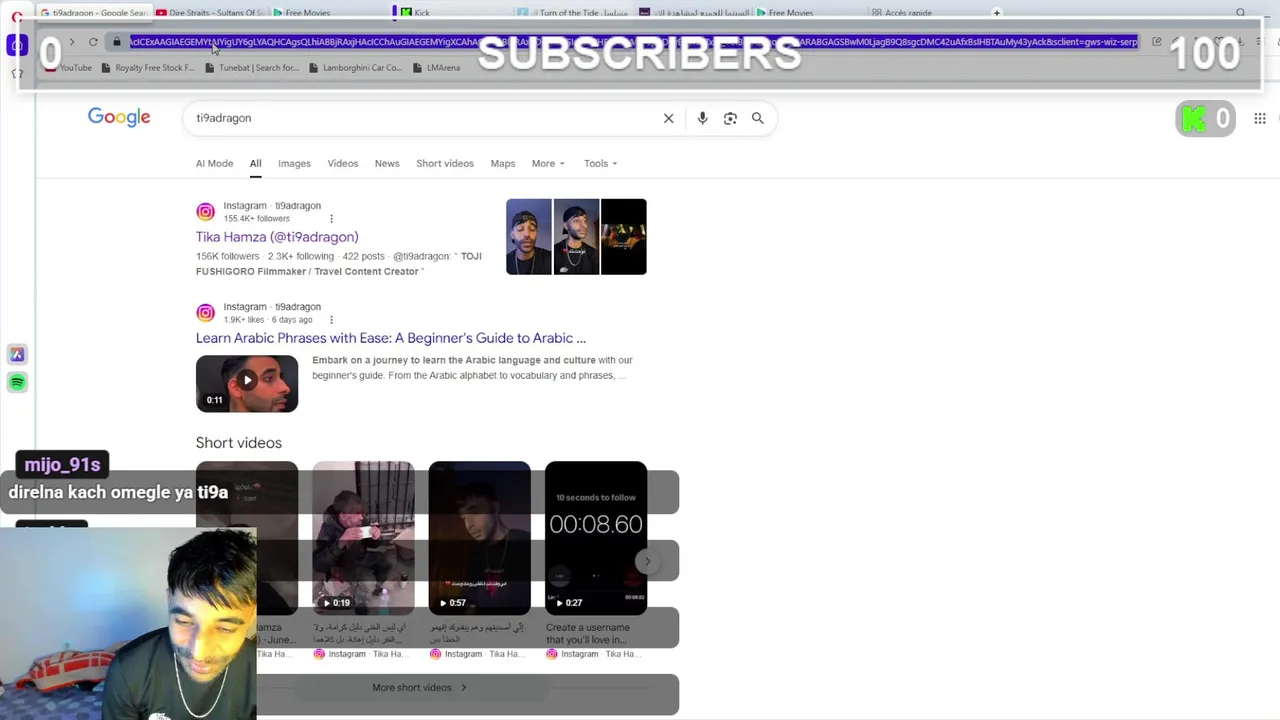Open Spotify in browser sidebar
1280x720 pixels.
coord(17,382)
